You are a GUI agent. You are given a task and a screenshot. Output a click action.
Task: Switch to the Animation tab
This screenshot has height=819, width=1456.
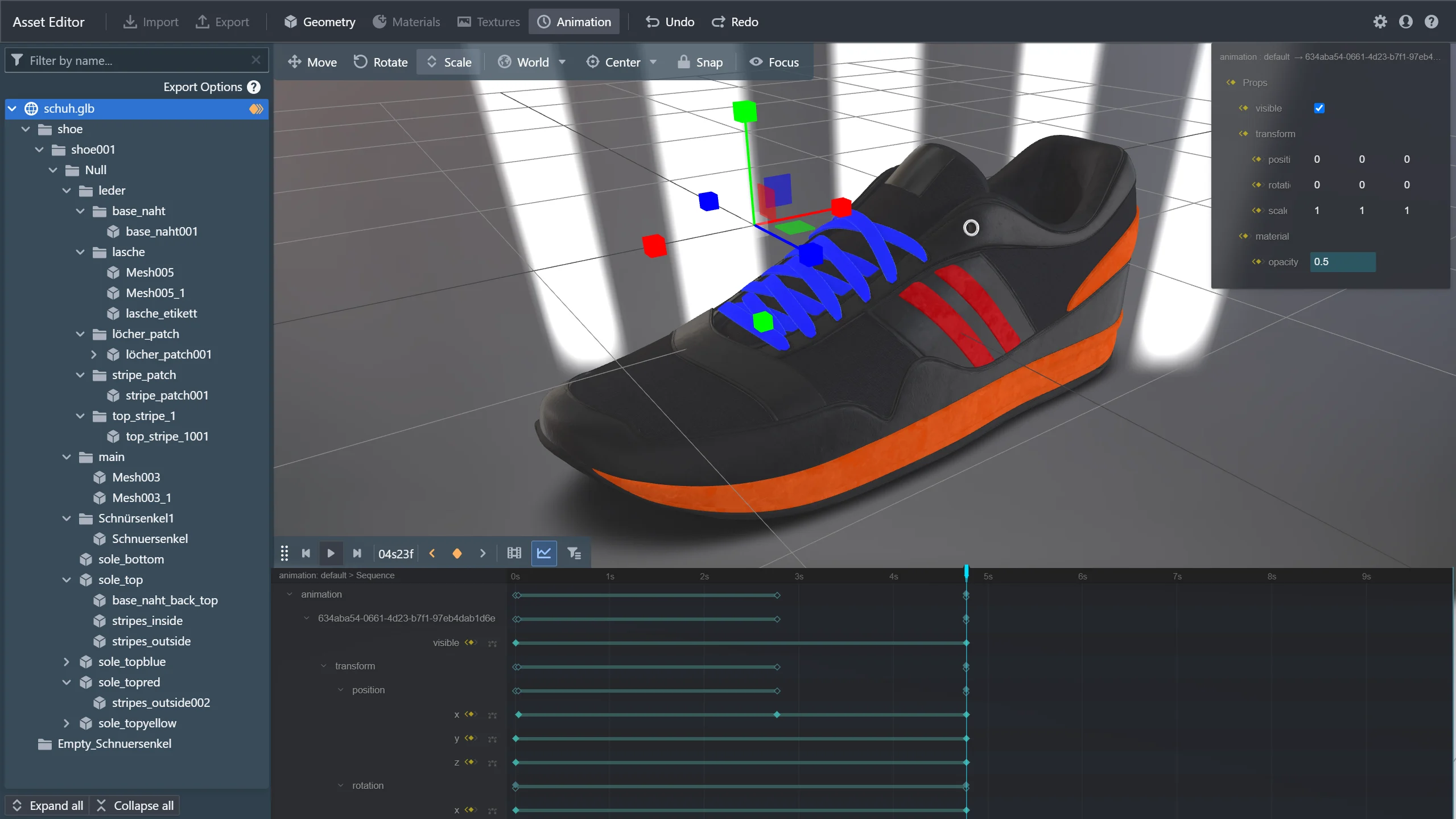[573, 22]
